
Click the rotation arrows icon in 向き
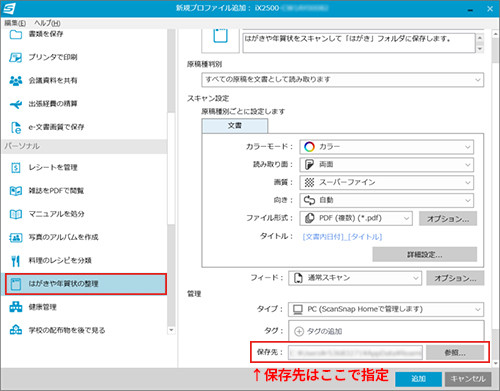pyautogui.click(x=309, y=200)
